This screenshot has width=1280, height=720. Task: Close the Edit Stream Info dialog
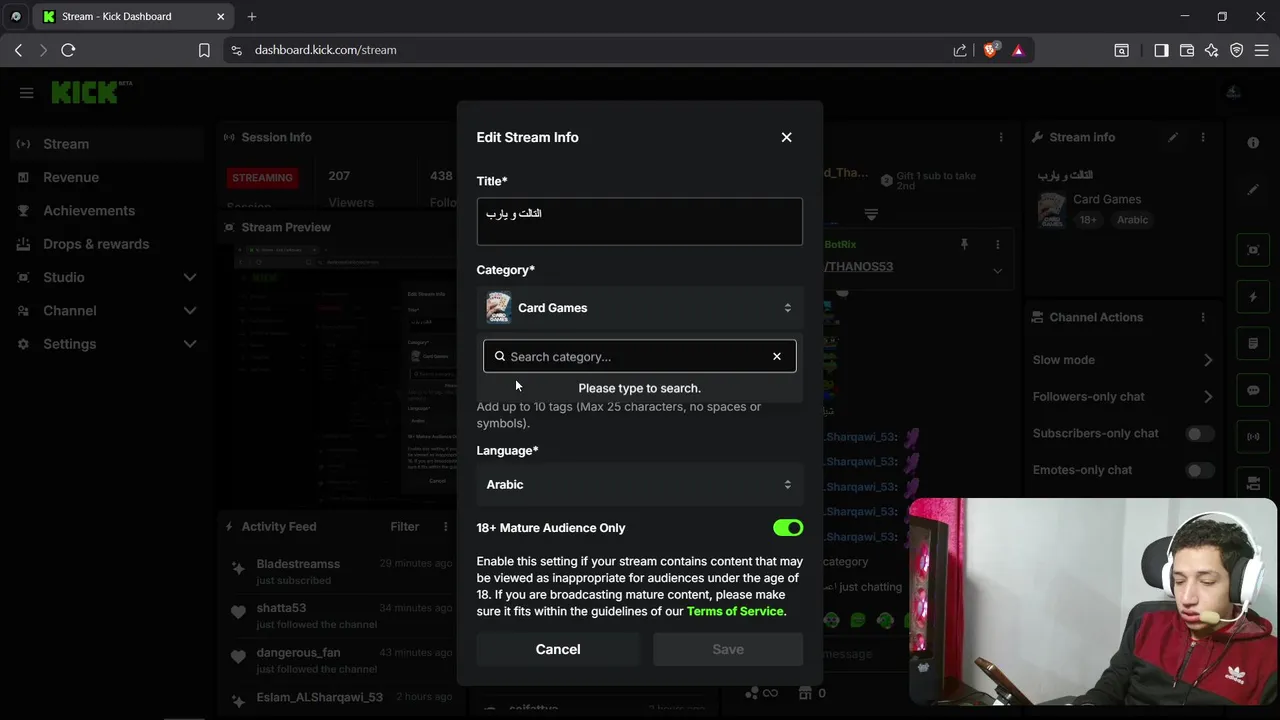tap(786, 137)
